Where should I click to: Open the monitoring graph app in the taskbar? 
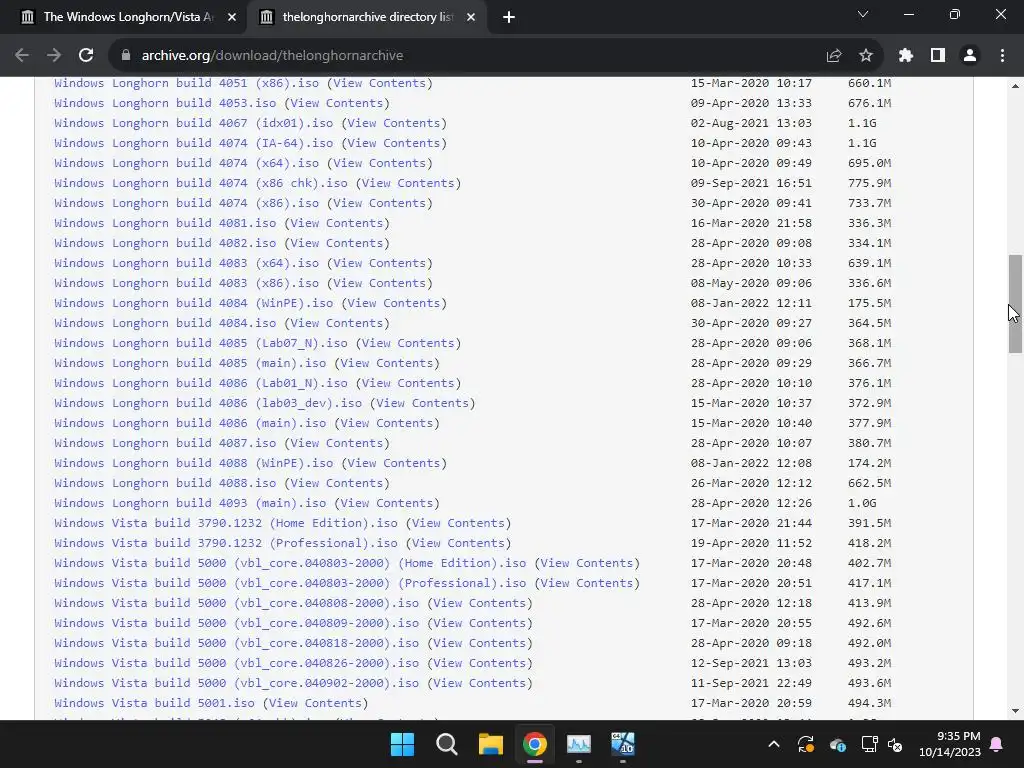click(x=579, y=744)
